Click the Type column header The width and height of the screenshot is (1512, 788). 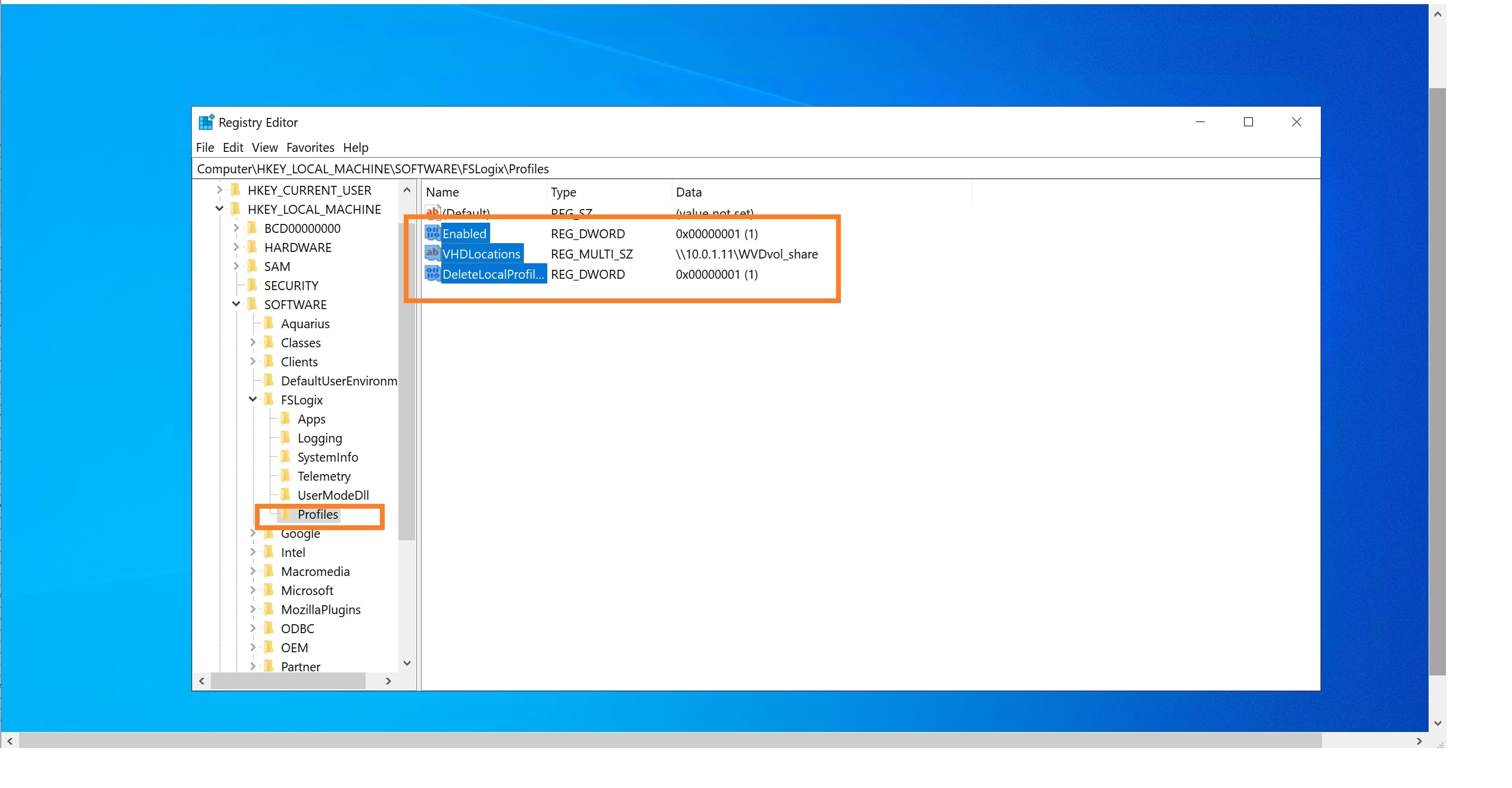point(563,192)
